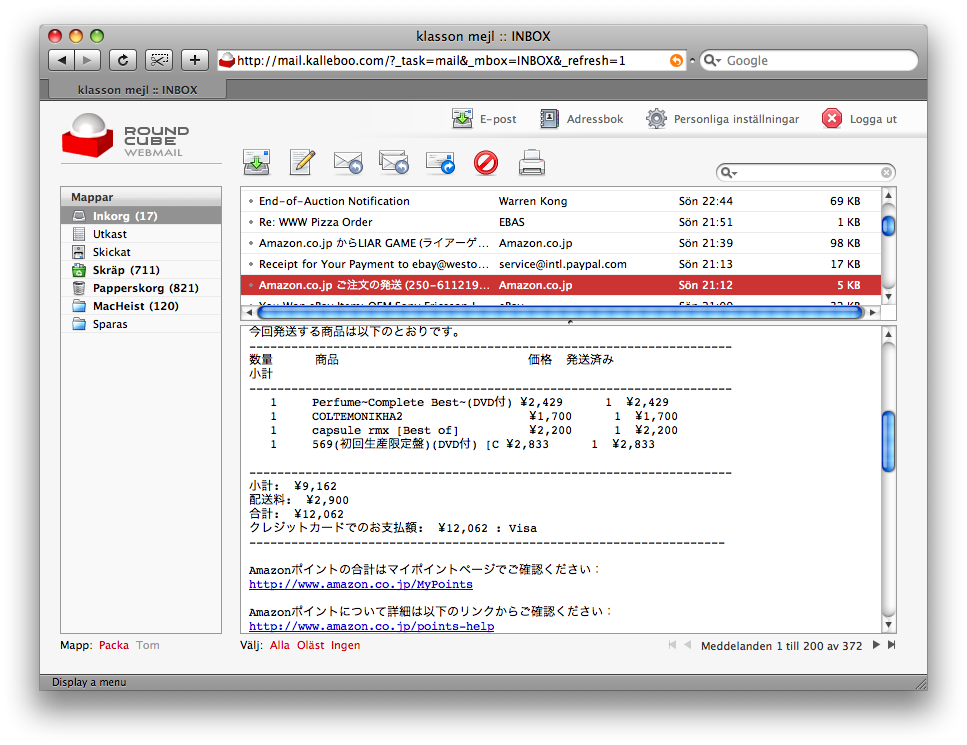
Task: Click the Forward message icon
Action: 440,163
